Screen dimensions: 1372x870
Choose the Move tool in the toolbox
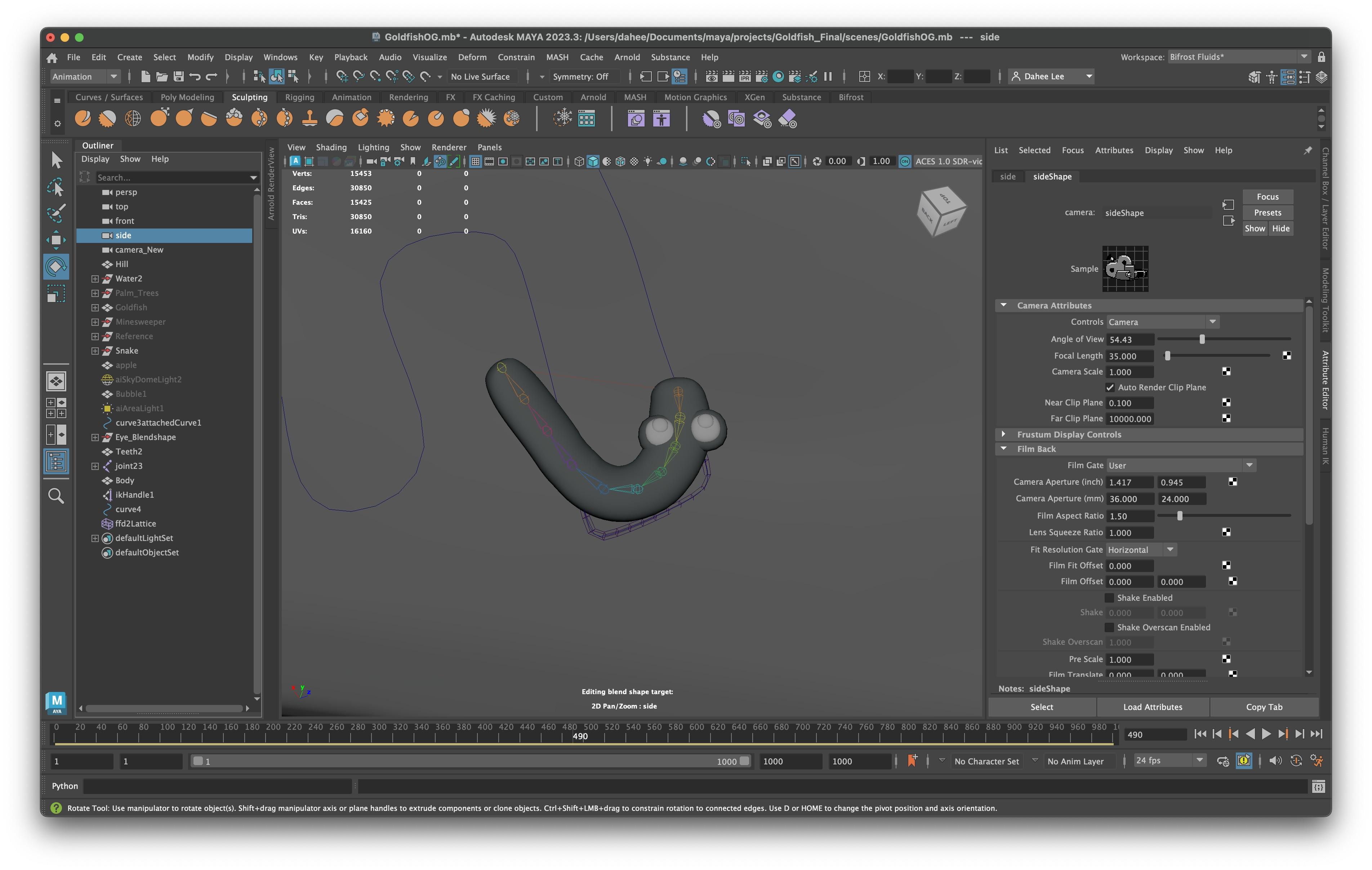click(x=56, y=240)
